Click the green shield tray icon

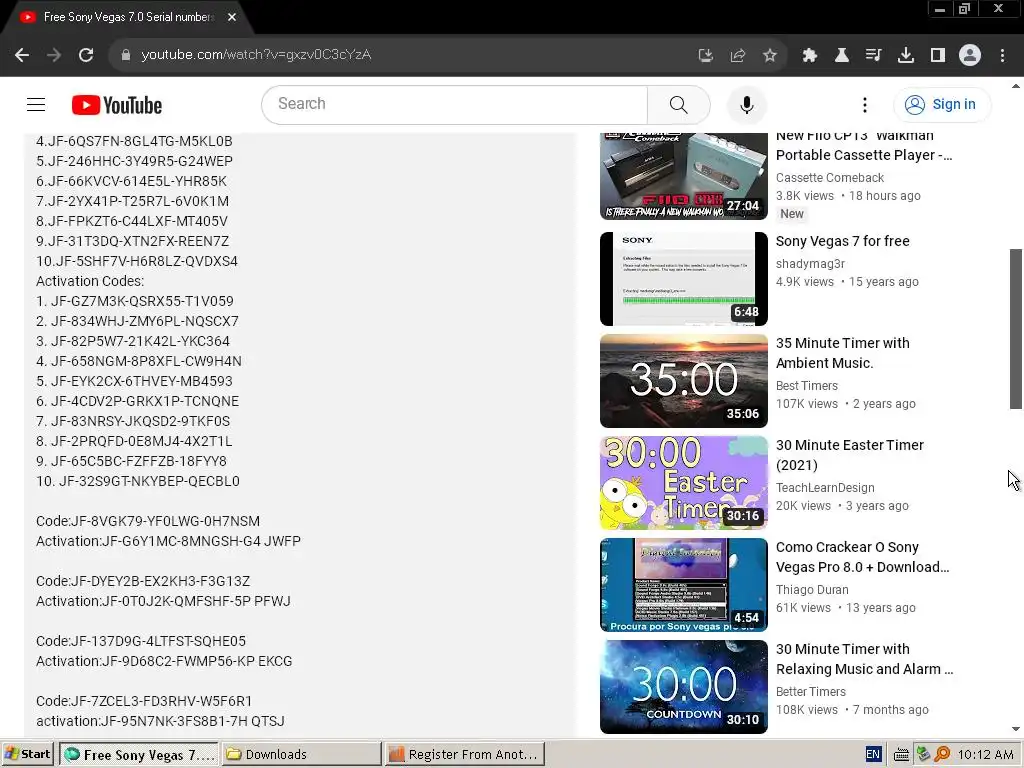click(923, 754)
